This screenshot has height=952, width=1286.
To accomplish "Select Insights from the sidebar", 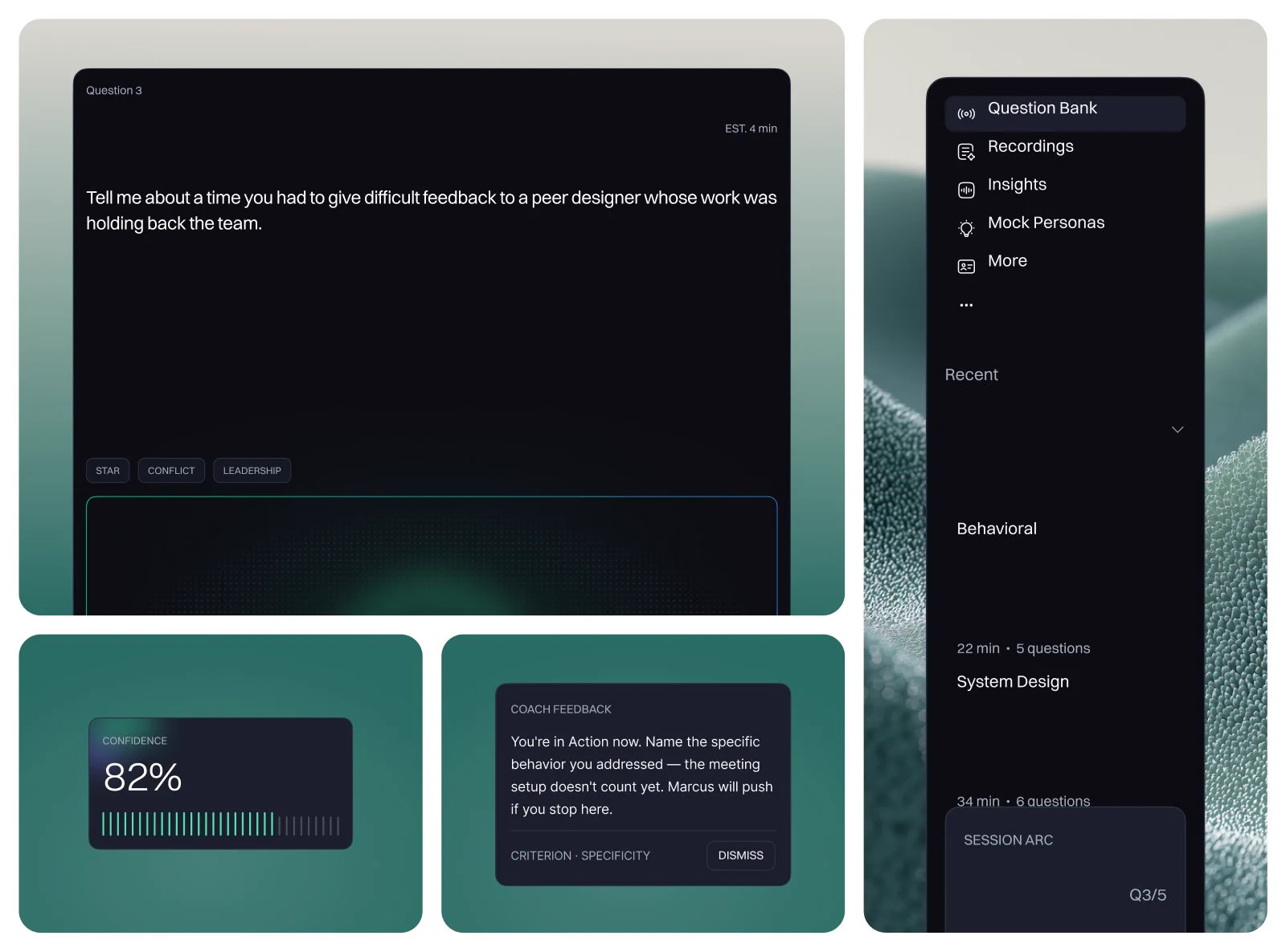I will [1017, 185].
